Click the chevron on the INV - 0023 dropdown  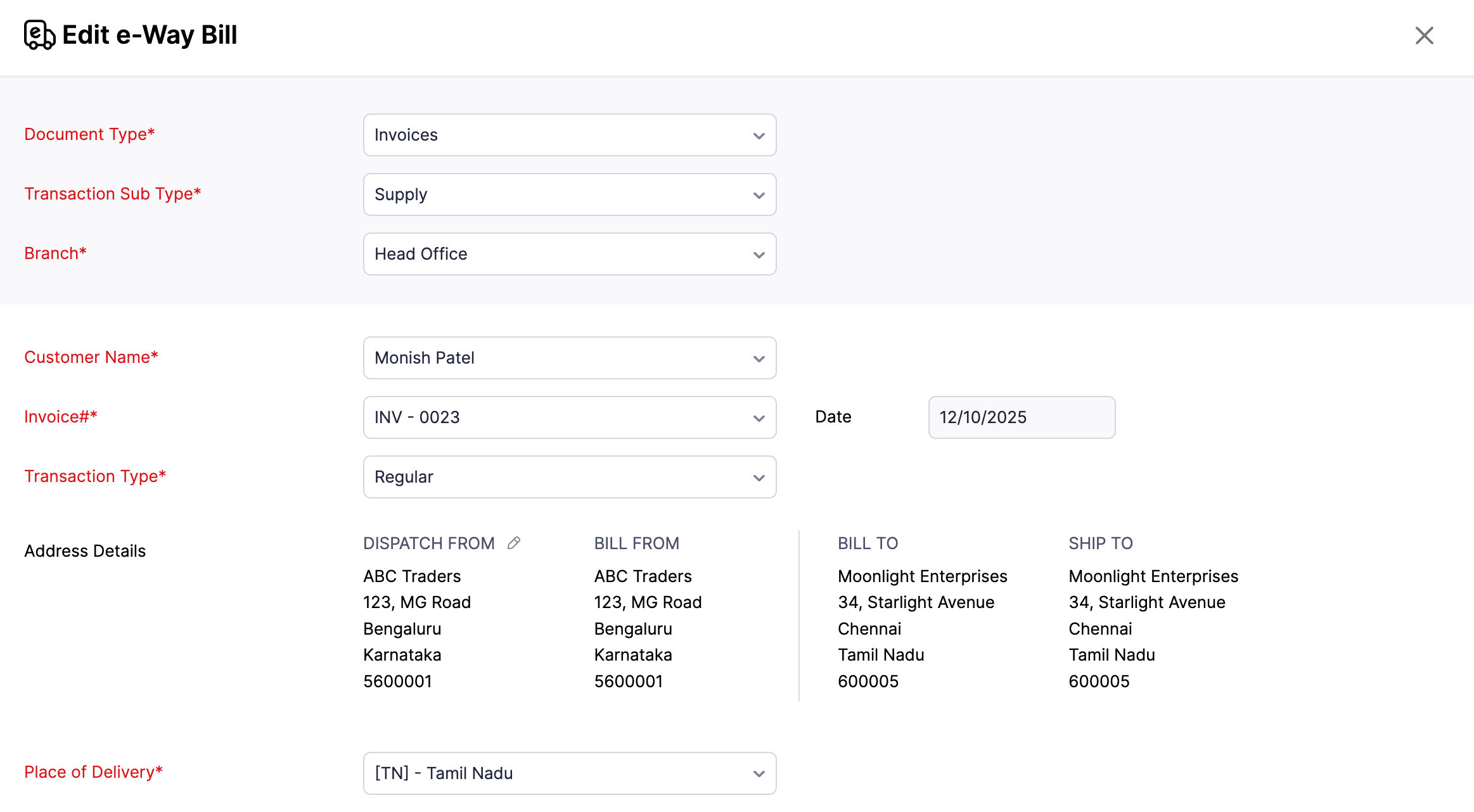point(759,417)
